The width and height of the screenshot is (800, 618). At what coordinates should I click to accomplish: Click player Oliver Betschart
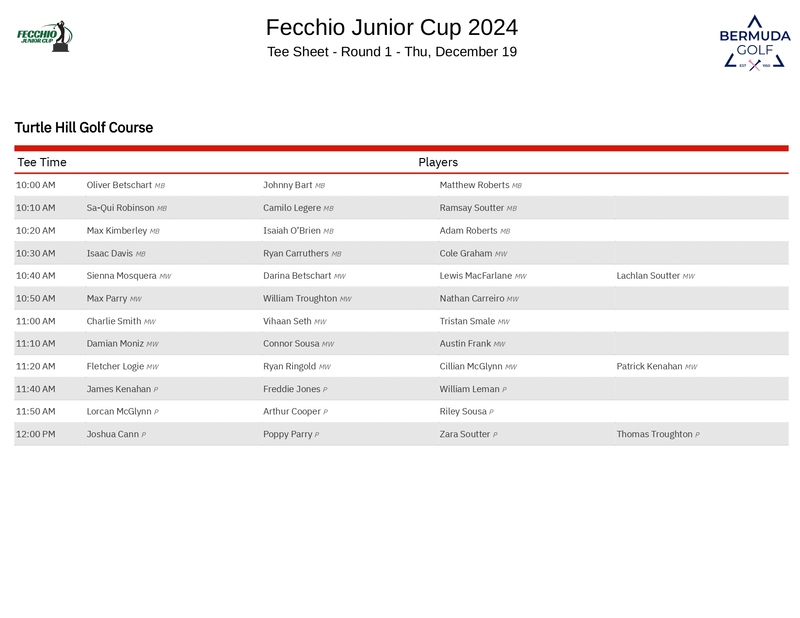pos(119,185)
